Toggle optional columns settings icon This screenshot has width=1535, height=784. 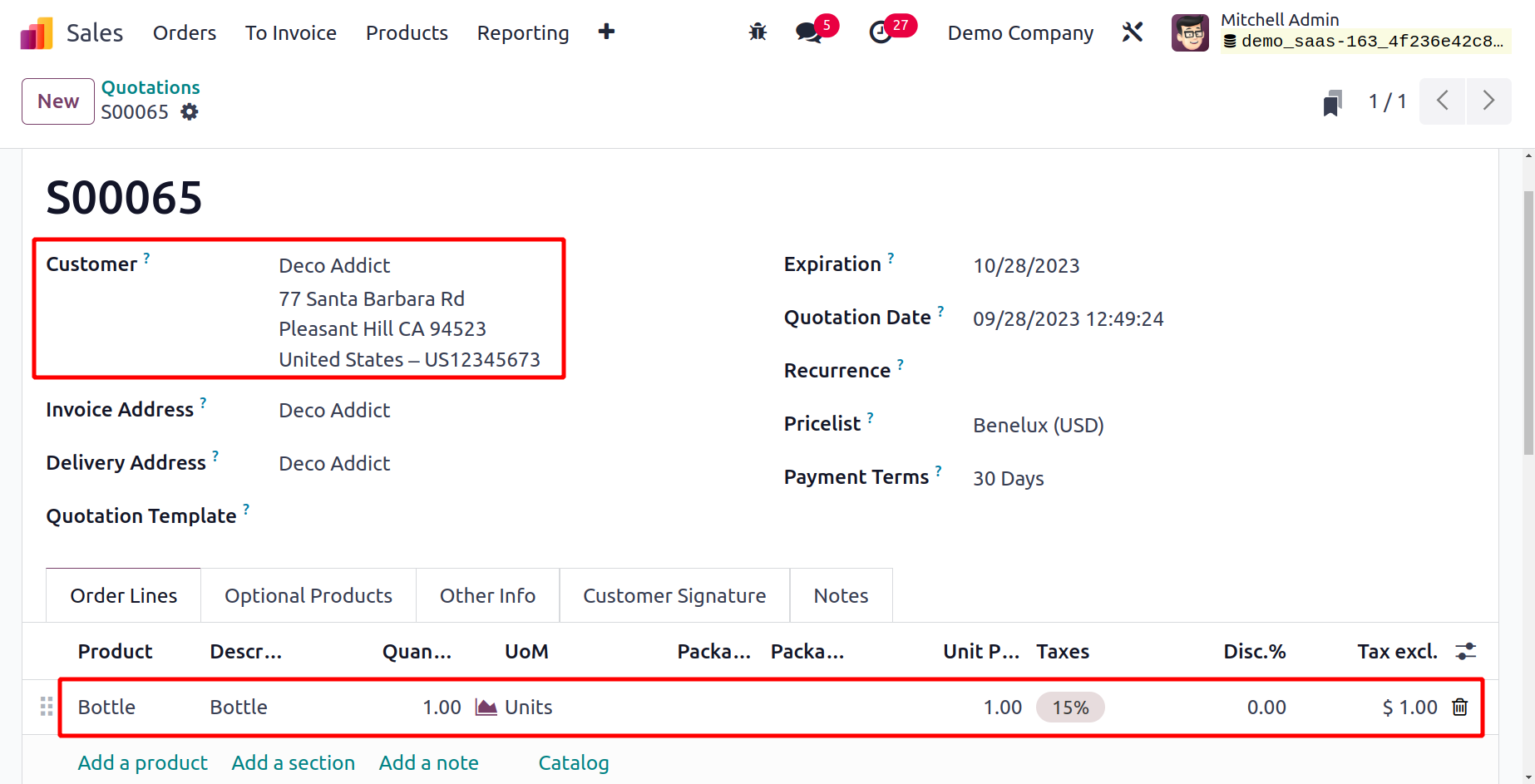pyautogui.click(x=1465, y=652)
